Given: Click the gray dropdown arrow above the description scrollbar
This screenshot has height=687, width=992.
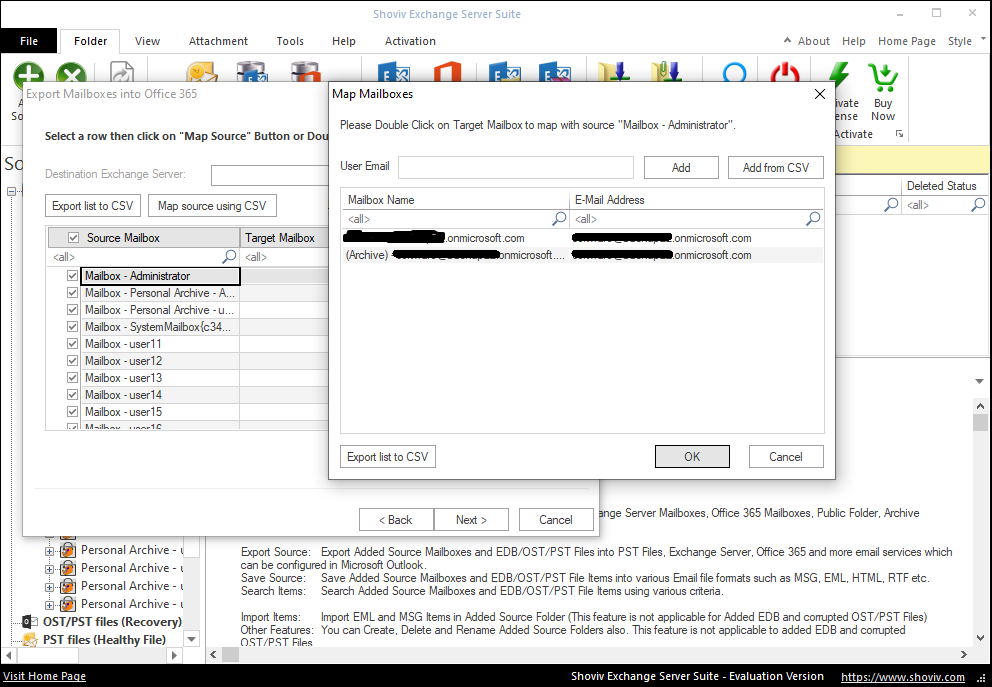Looking at the screenshot, I should tap(979, 381).
